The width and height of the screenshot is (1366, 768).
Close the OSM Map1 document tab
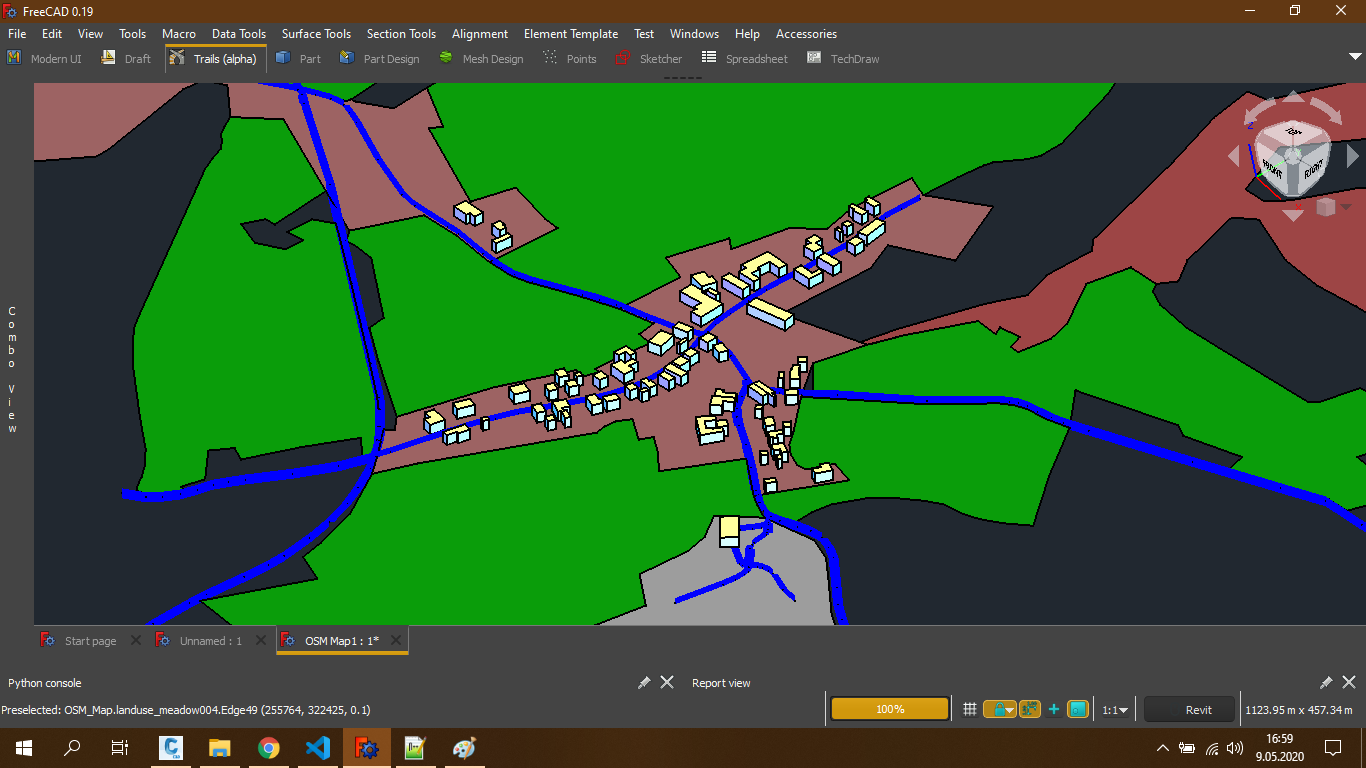pos(396,641)
